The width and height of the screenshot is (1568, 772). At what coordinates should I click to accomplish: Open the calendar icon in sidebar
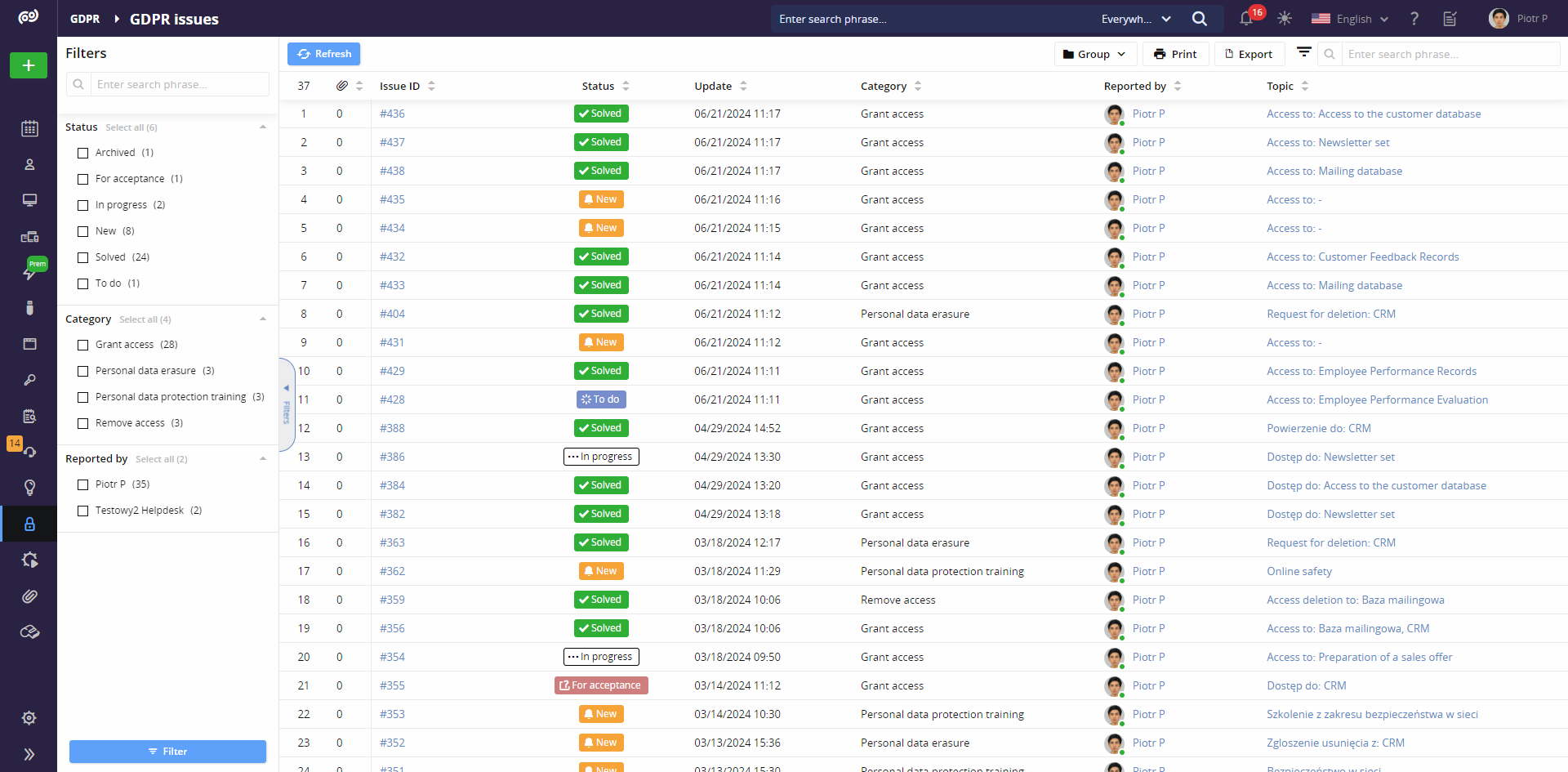[29, 128]
